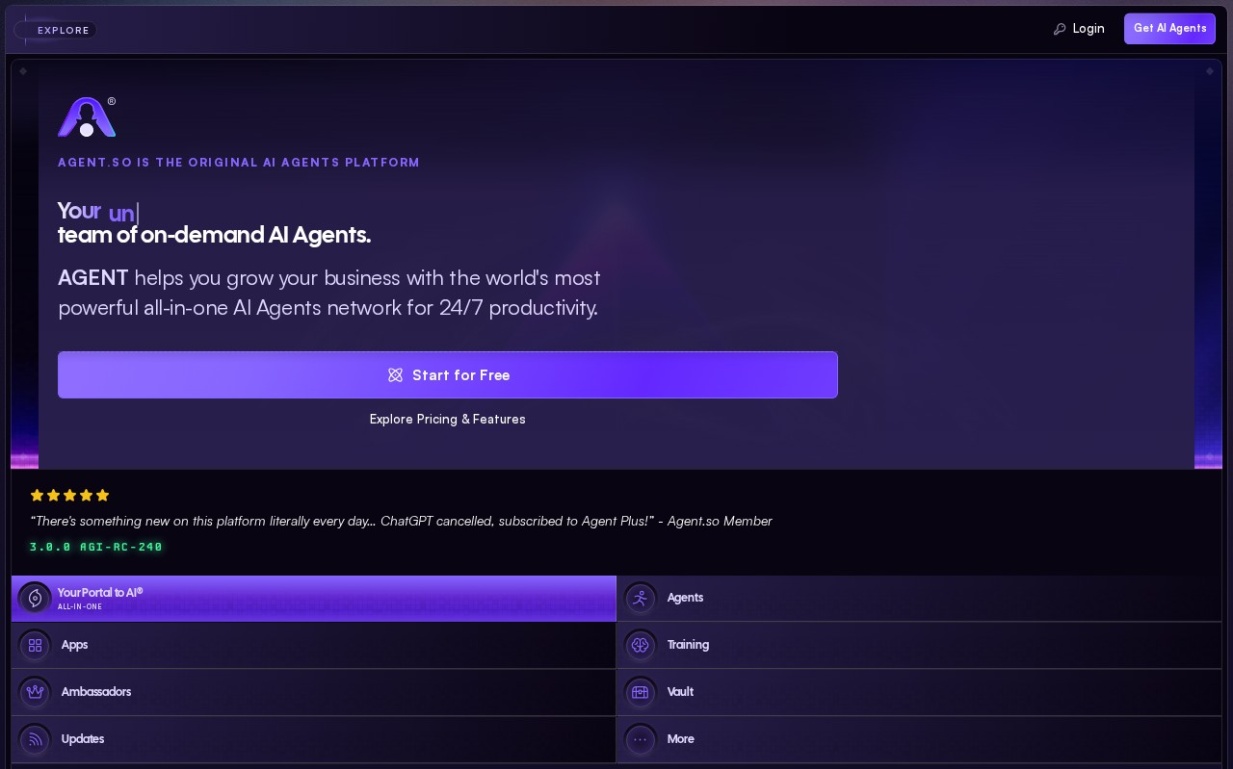The height and width of the screenshot is (769, 1233).
Task: Click the 'AGENT.SO IS THE ORIGINAL AI AGENTS PLATFORM' tagline
Action: [239, 162]
